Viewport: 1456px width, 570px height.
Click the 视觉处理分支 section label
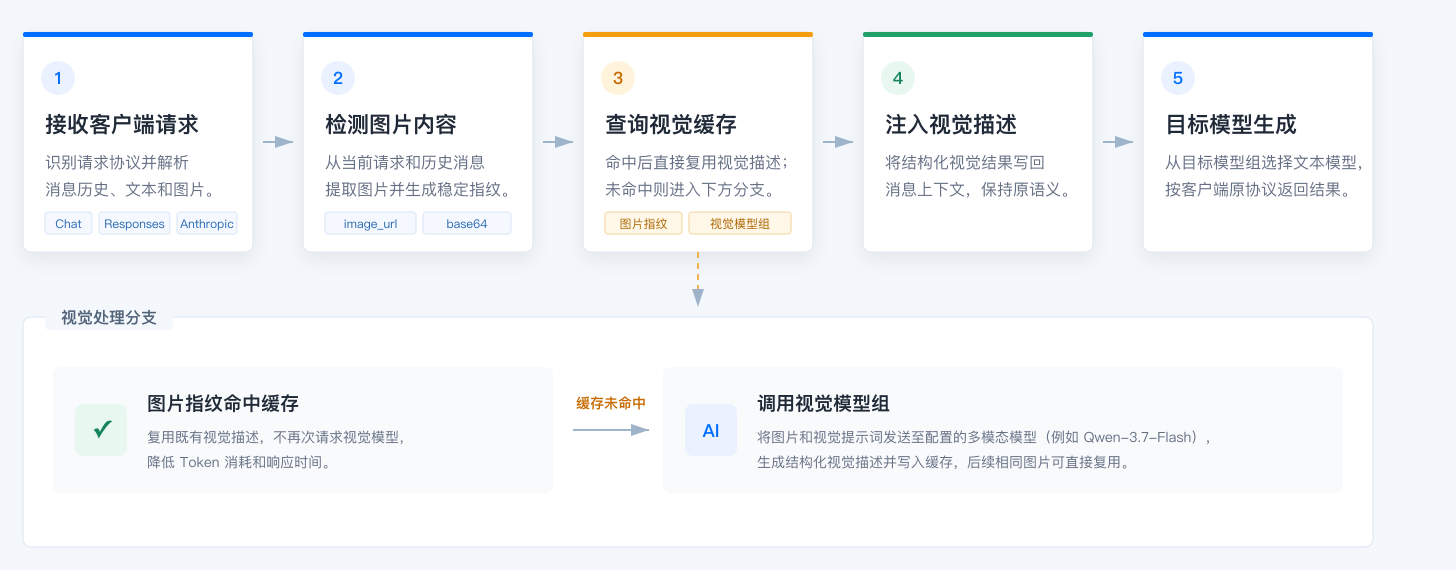pos(109,318)
